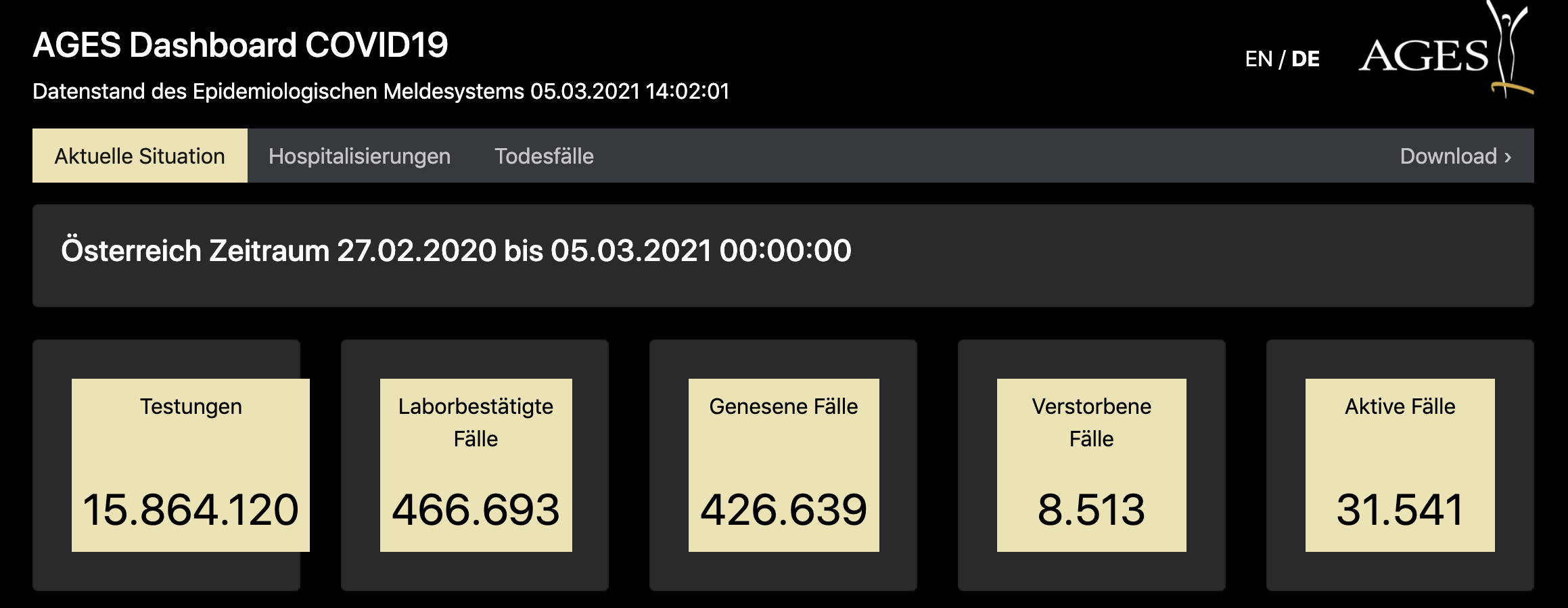This screenshot has width=1568, height=608.
Task: Click the 31.541 active cases number
Action: (x=1400, y=509)
